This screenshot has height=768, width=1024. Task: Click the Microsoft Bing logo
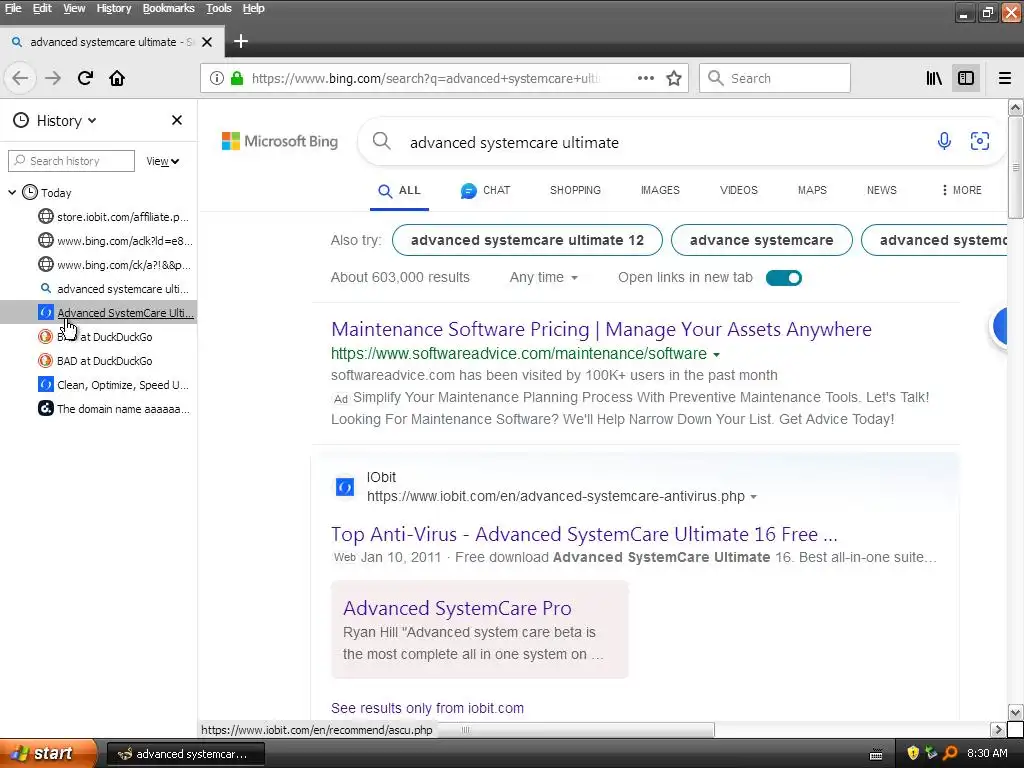280,141
